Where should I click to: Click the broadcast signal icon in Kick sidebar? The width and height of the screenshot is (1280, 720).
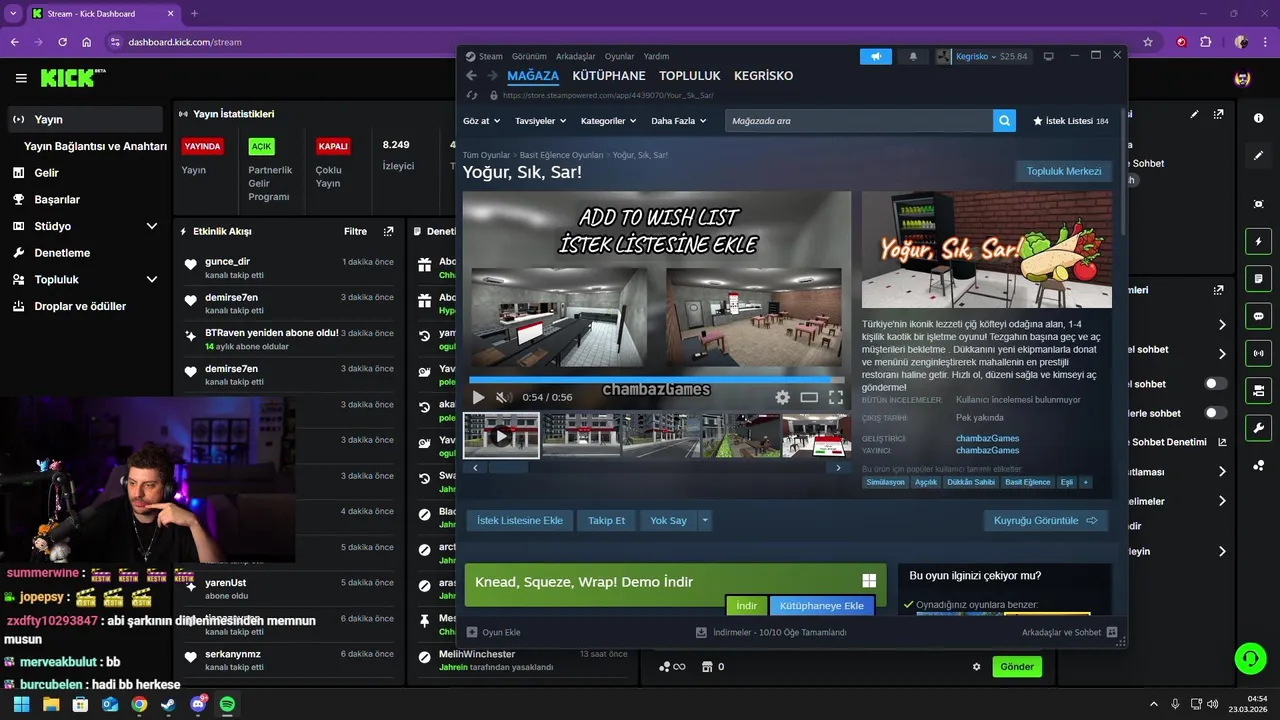tap(1258, 353)
